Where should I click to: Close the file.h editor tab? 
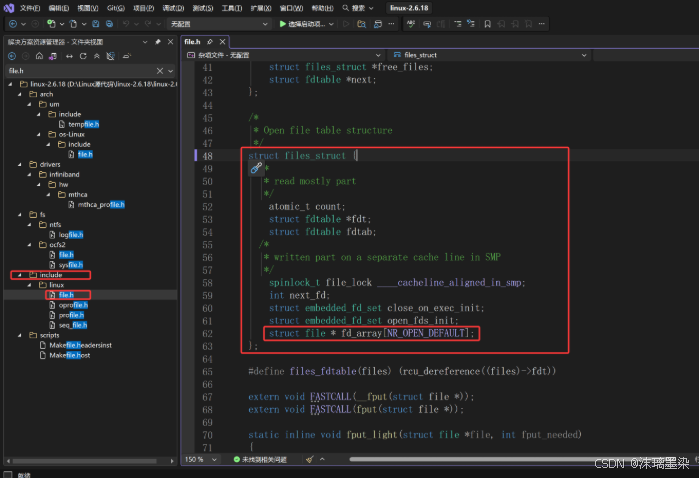tap(222, 42)
